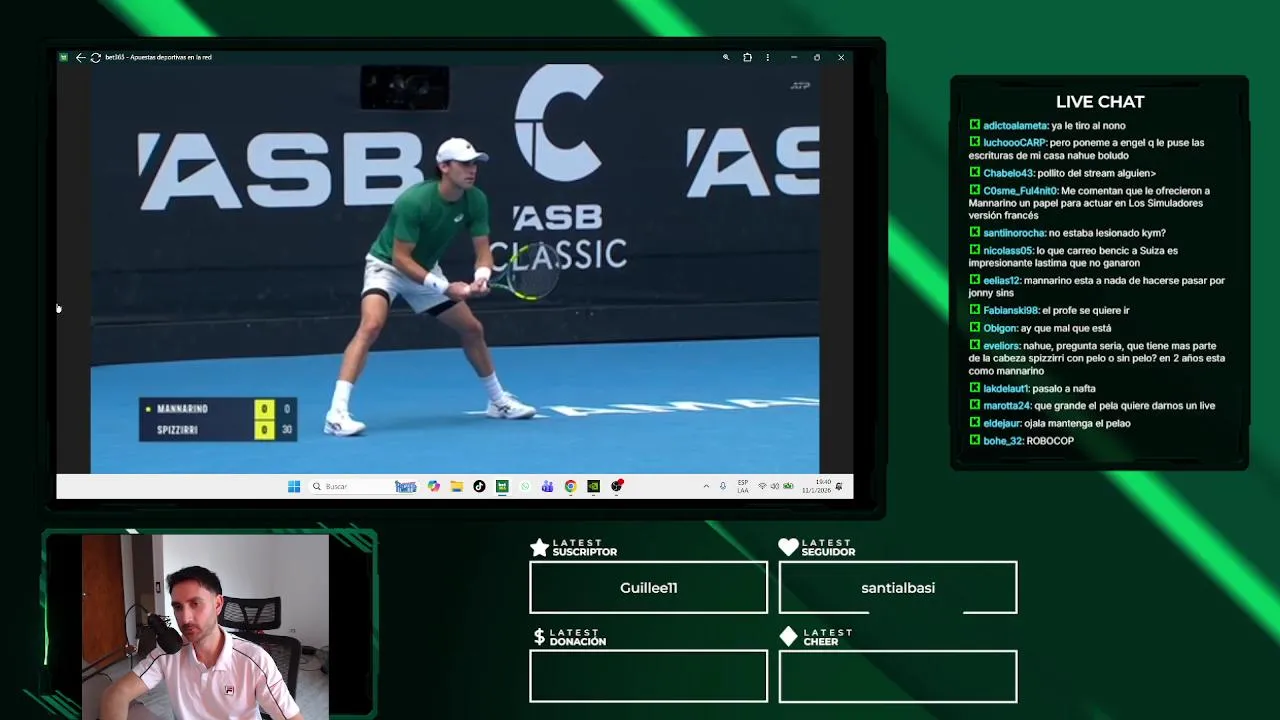This screenshot has height=720, width=1280.
Task: Expand hidden system tray icons
Action: [706, 486]
